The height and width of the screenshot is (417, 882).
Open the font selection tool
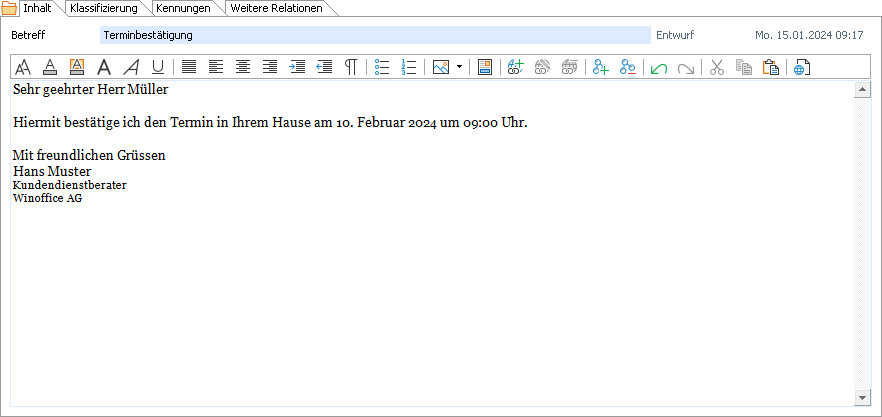point(22,68)
